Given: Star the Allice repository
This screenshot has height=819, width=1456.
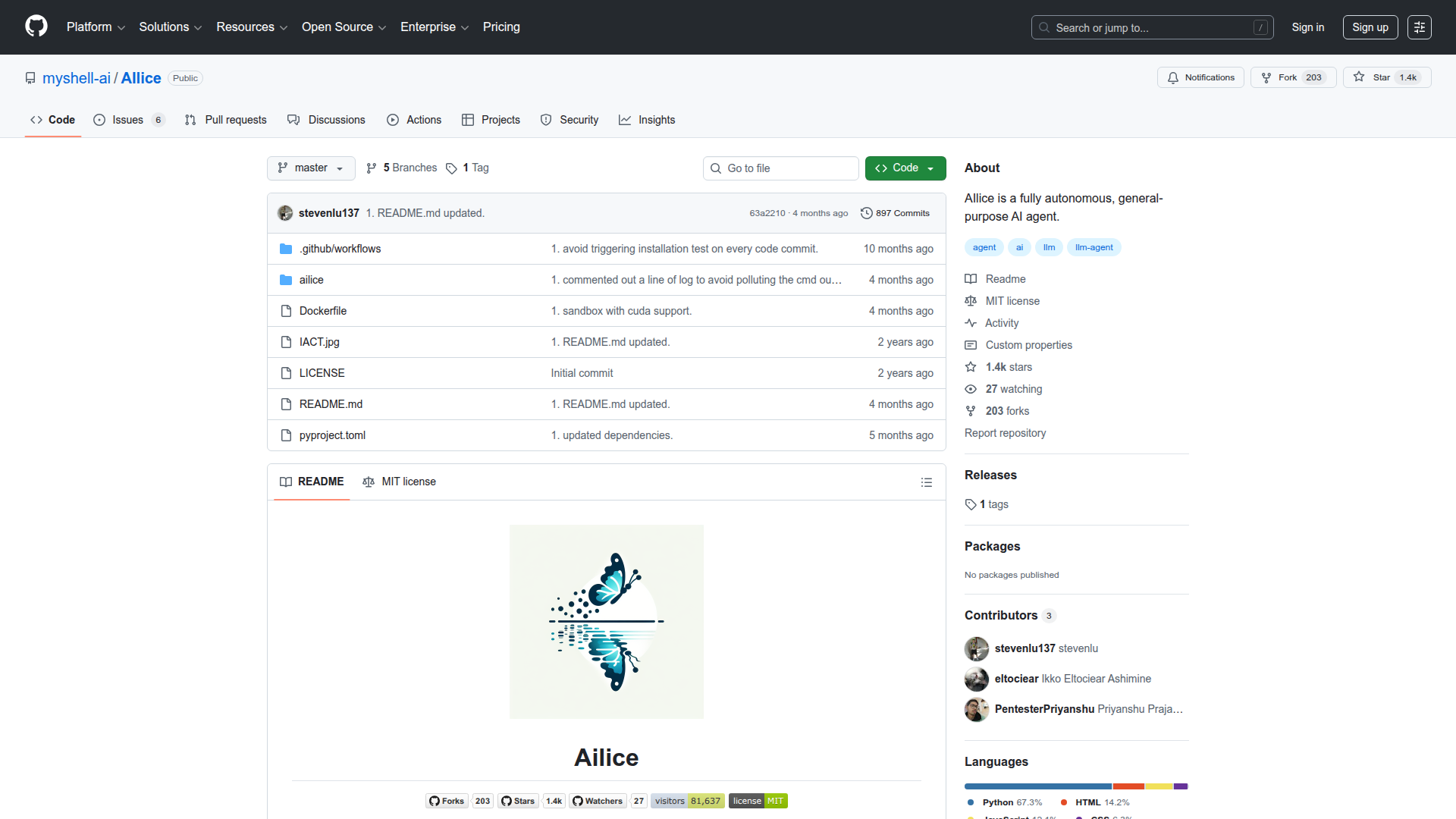Looking at the screenshot, I should tap(1386, 77).
